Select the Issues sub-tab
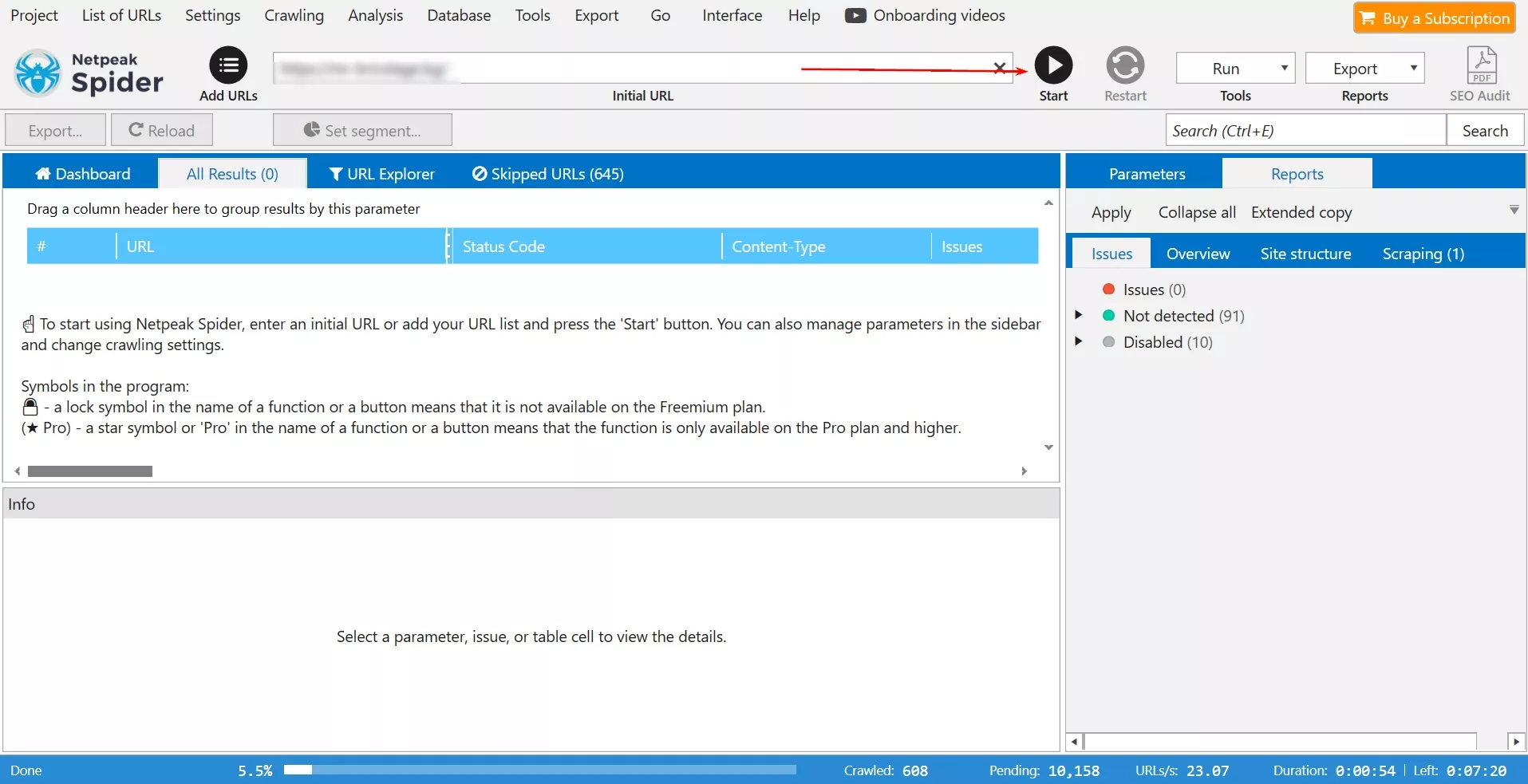This screenshot has height=784, width=1528. click(1111, 254)
